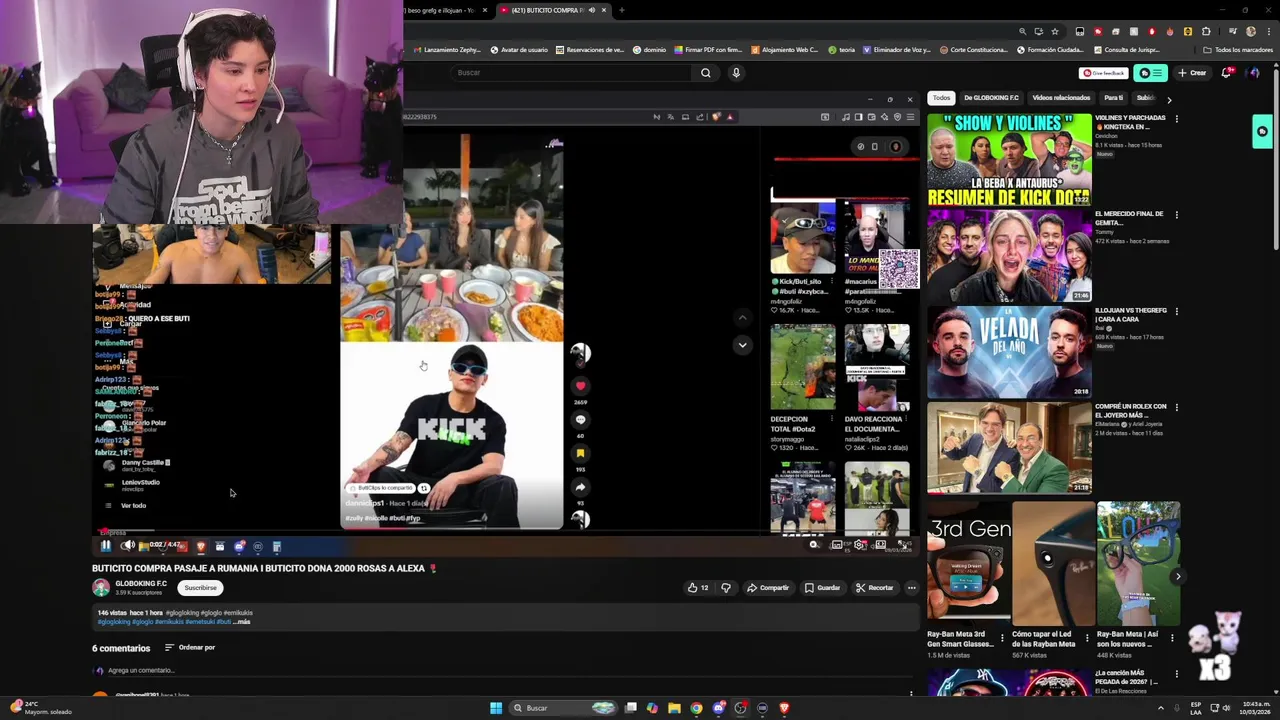
Task: Open options for Violines y Parchadas video
Action: (1176, 119)
